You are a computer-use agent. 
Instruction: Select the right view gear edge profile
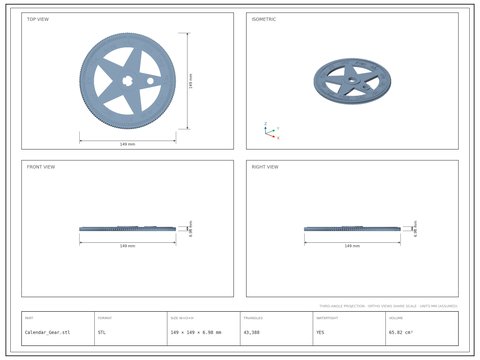click(352, 228)
